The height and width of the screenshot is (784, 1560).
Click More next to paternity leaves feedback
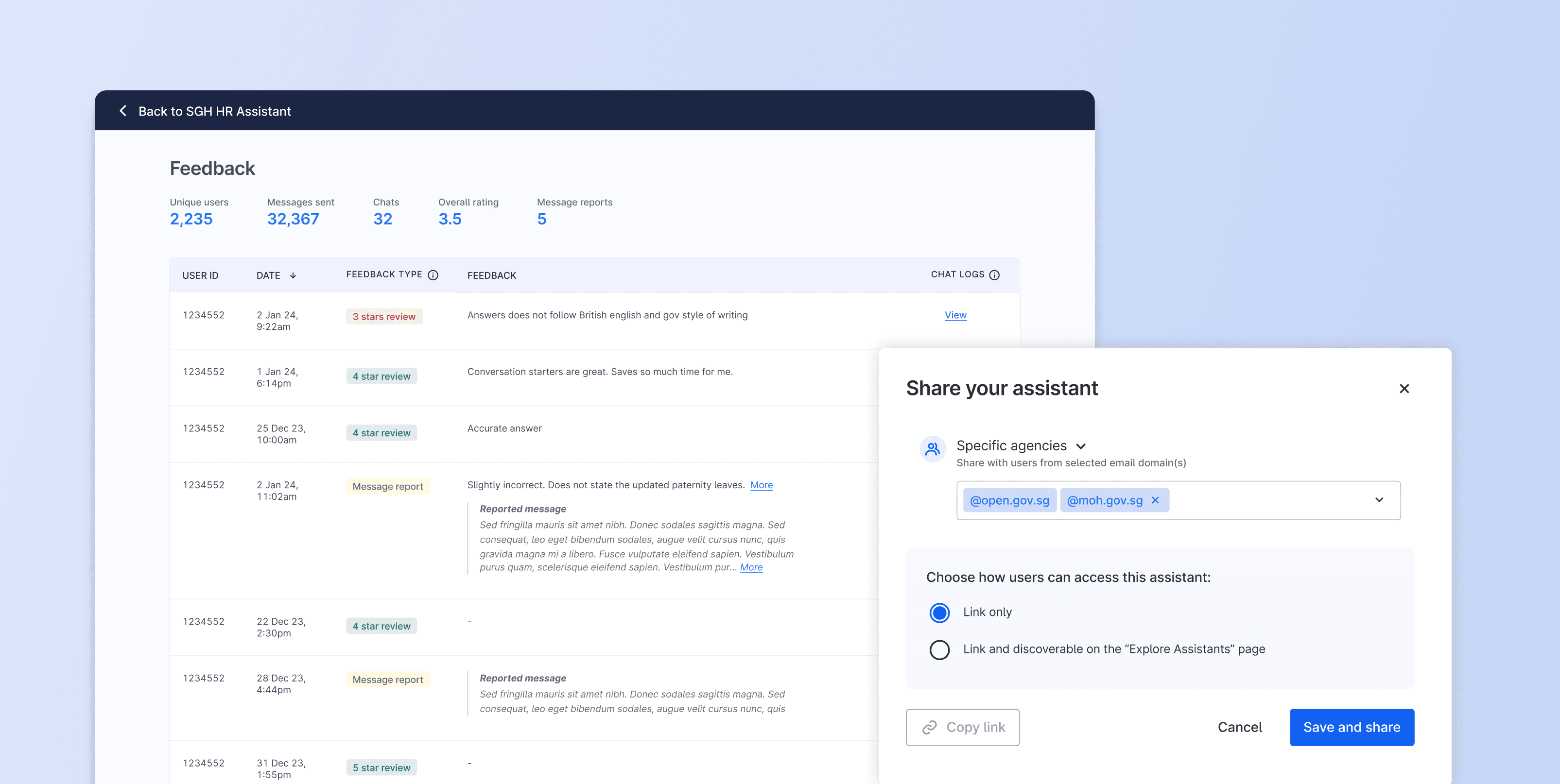(x=761, y=484)
